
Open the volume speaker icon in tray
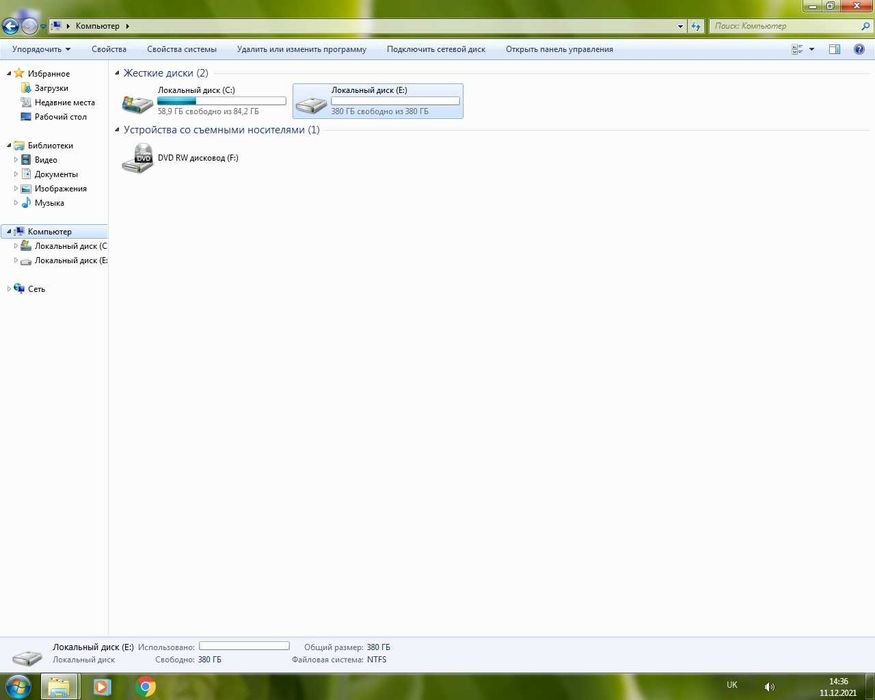click(x=770, y=687)
